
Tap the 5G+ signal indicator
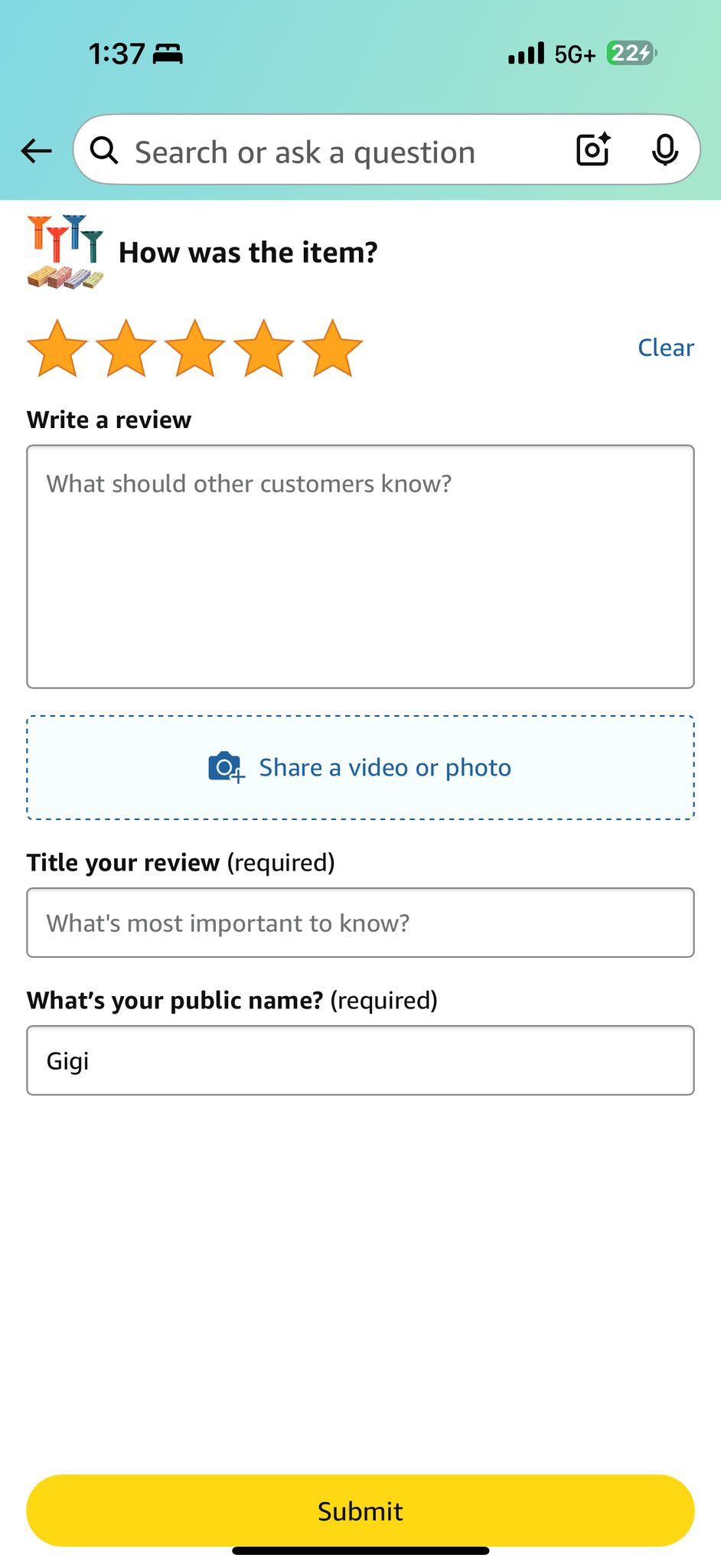pyautogui.click(x=574, y=54)
